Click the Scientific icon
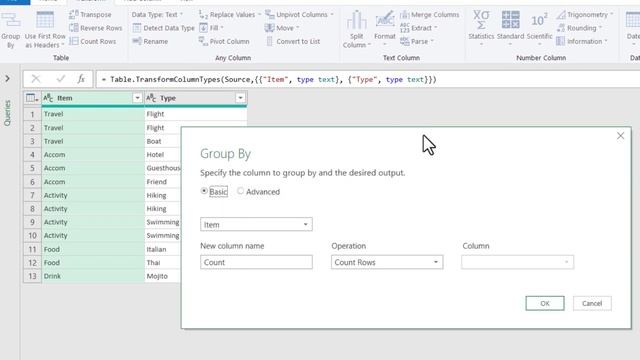640x360 pixels. point(539,20)
